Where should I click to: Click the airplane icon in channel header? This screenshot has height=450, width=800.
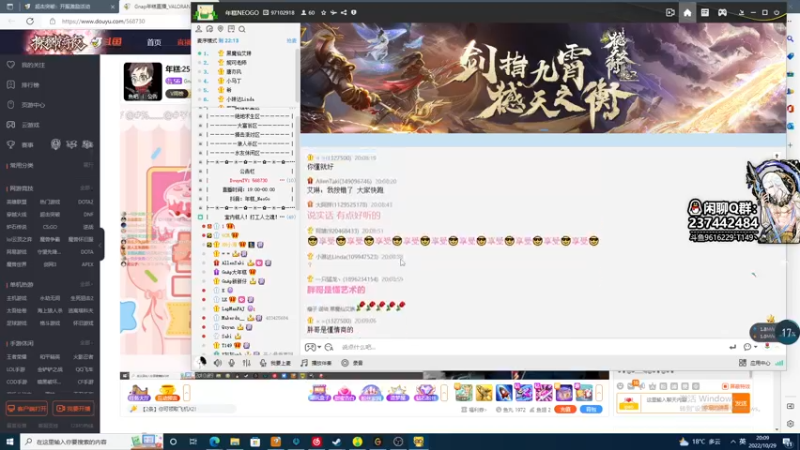click(x=334, y=13)
